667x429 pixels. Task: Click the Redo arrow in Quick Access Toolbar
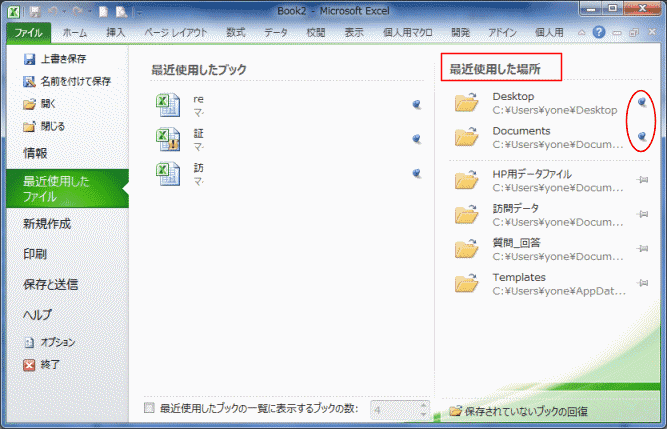[77, 12]
